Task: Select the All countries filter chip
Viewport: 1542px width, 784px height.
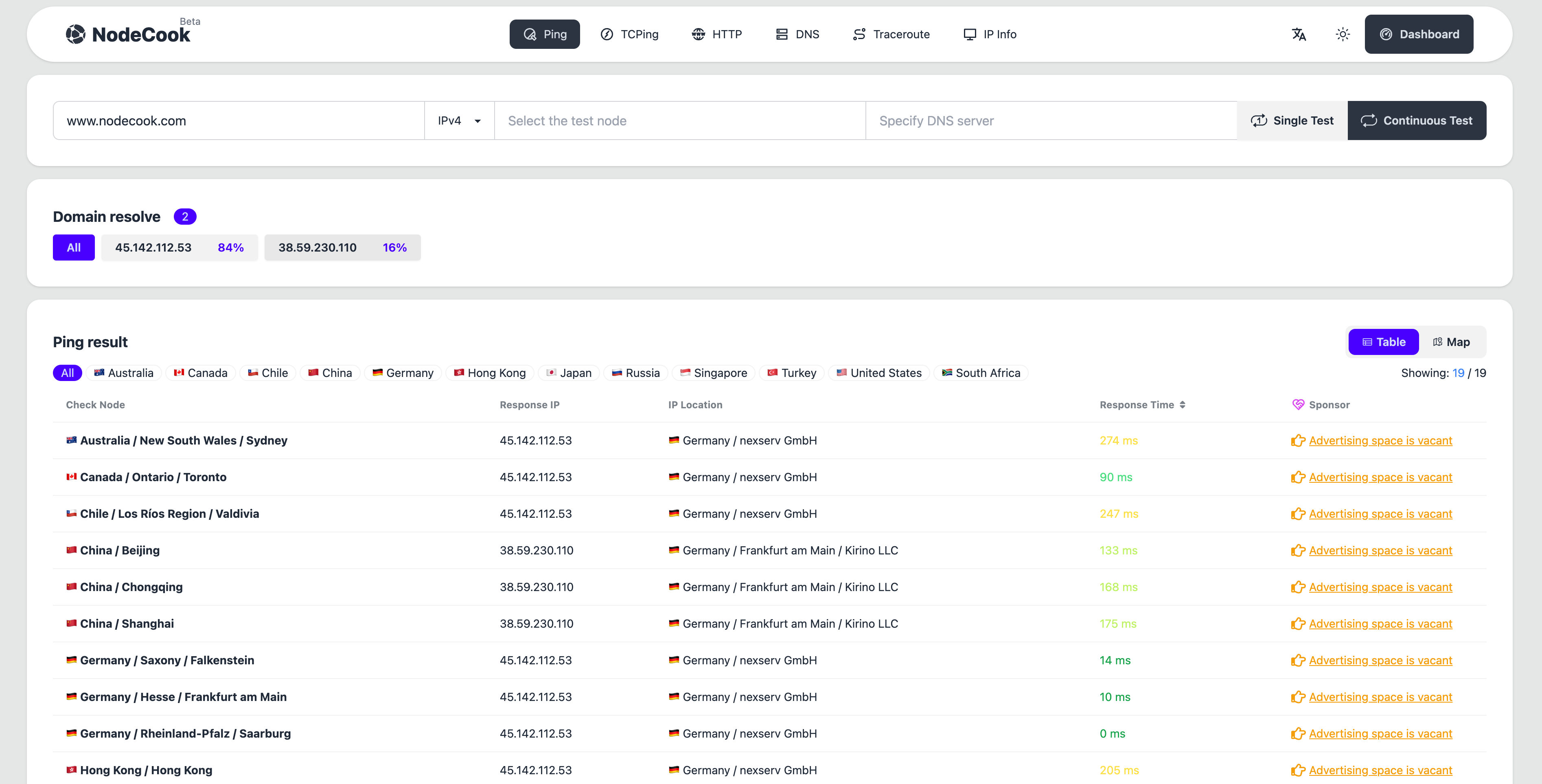Action: pos(68,373)
